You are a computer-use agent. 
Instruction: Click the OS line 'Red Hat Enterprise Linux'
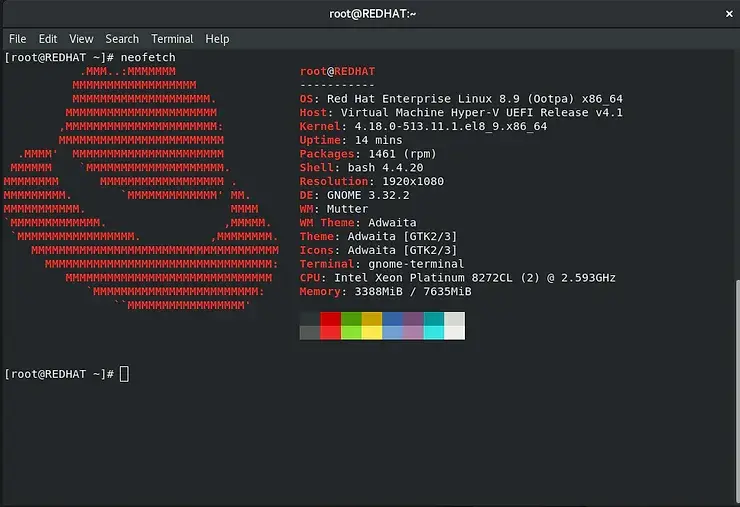point(461,99)
